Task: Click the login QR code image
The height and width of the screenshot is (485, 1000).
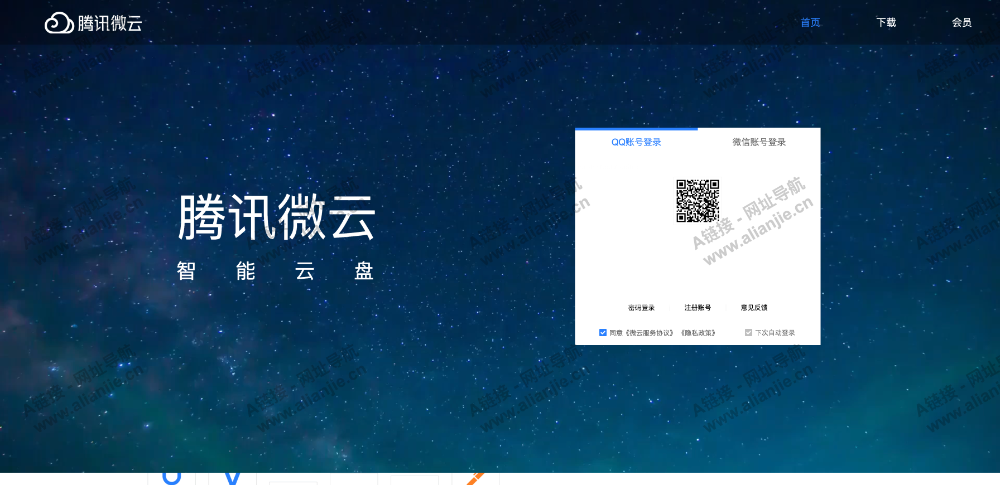Action: click(x=698, y=201)
